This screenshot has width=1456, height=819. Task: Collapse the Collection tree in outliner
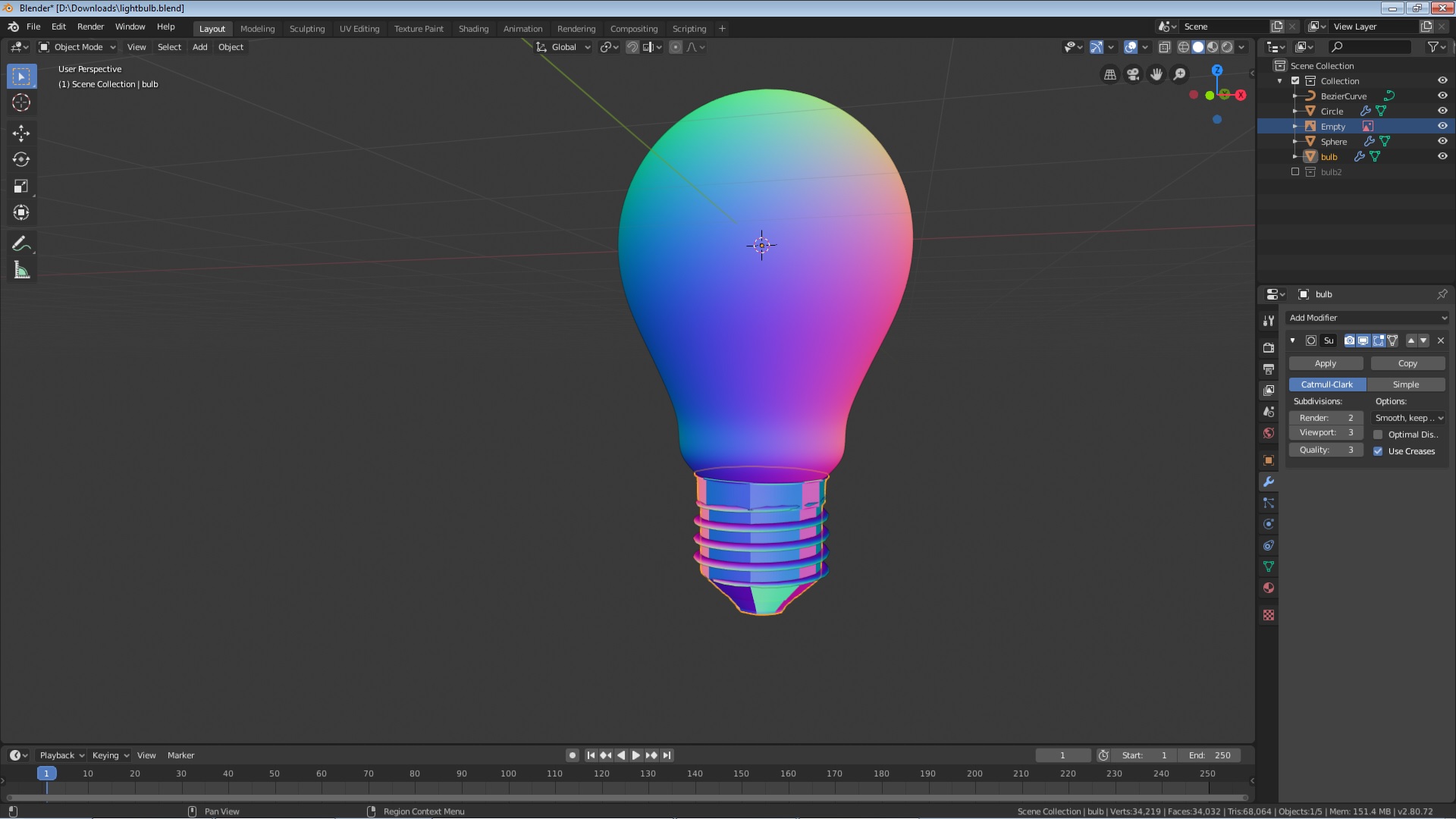[x=1280, y=81]
